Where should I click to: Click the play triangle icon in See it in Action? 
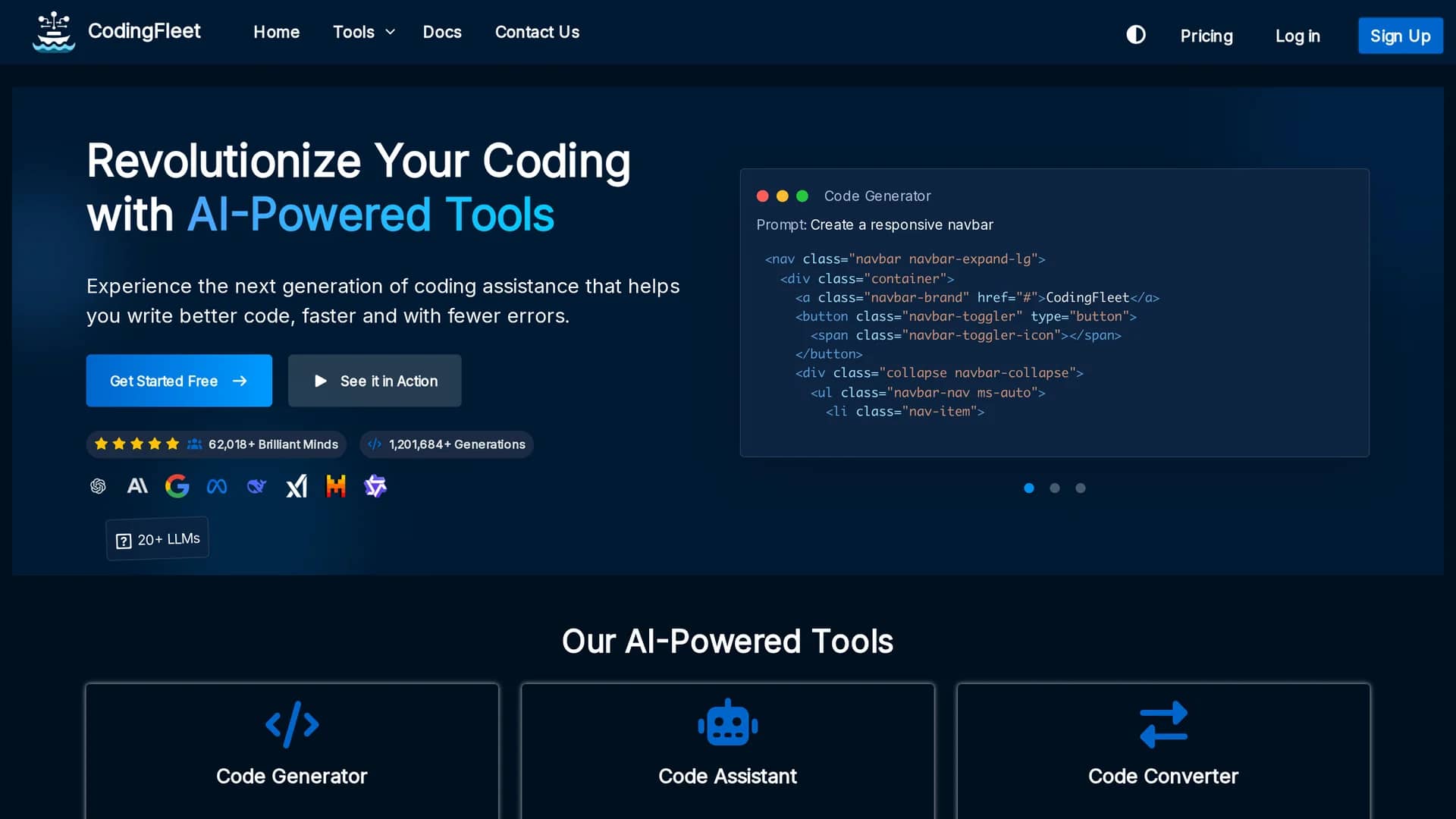click(x=321, y=381)
